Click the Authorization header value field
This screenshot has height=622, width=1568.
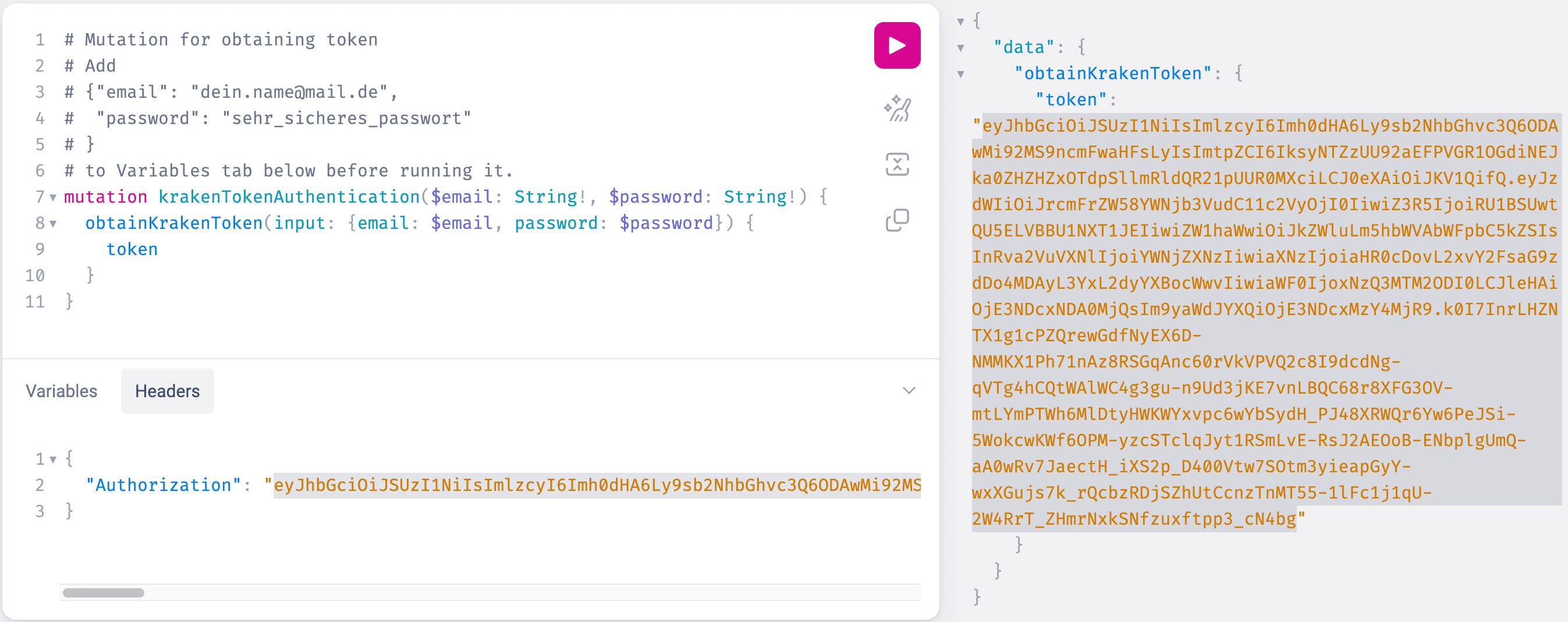point(597,485)
